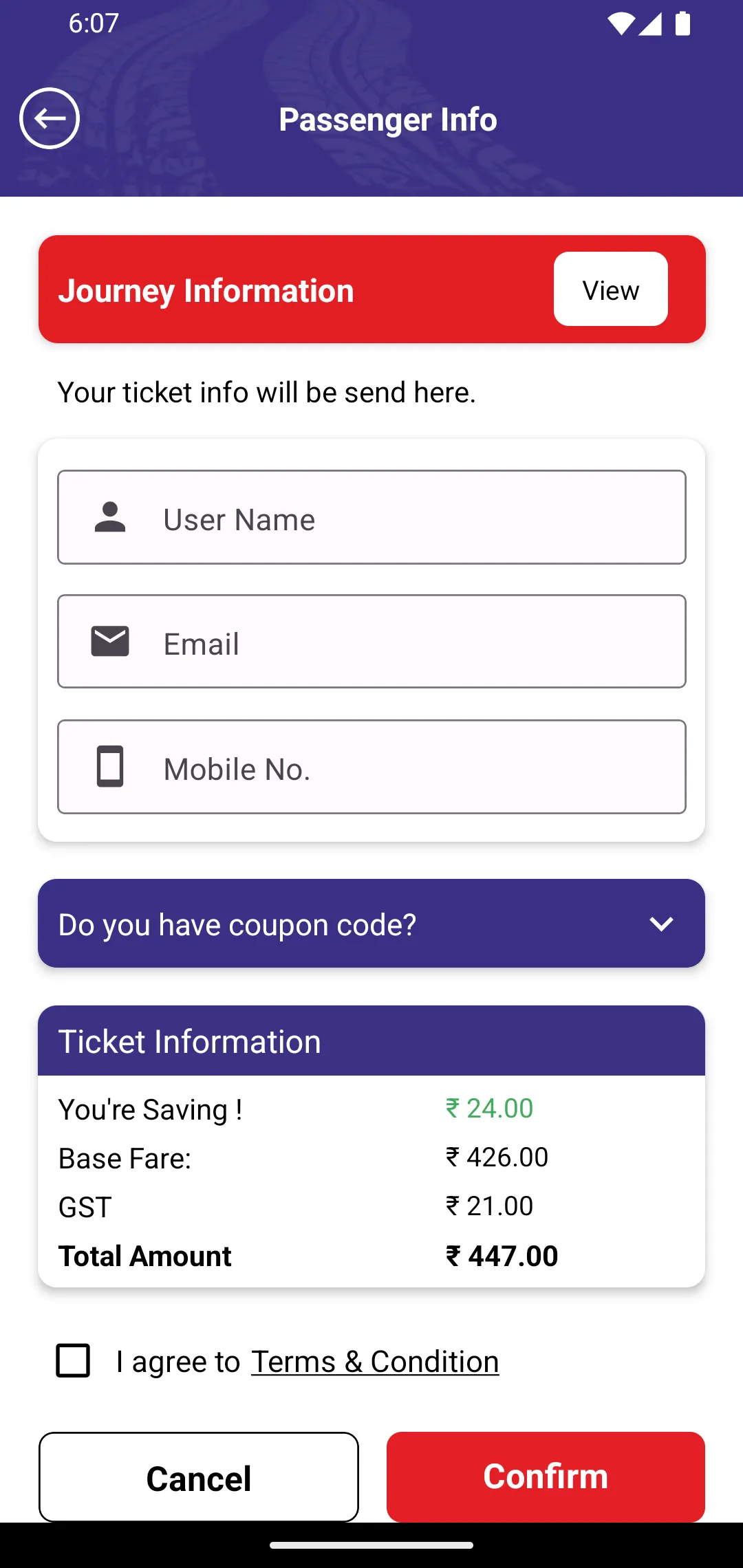Click the envelope icon in Email field
The image size is (743, 1568).
[x=110, y=641]
